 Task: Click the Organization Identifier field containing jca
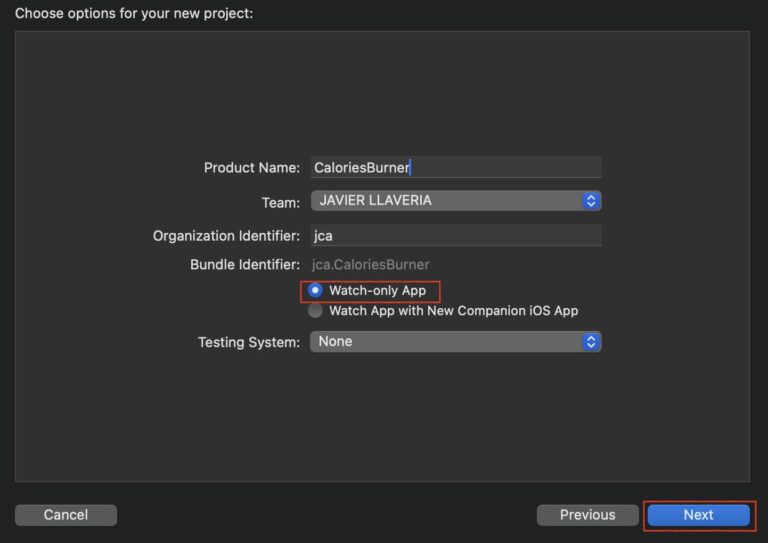click(456, 236)
